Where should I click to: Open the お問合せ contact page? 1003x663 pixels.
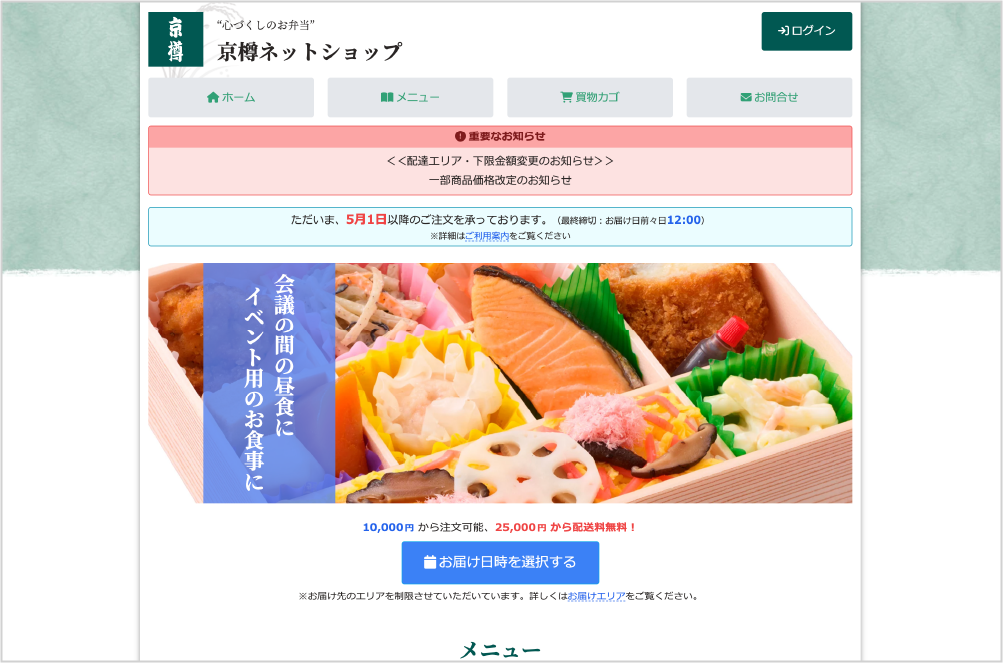[x=769, y=97]
